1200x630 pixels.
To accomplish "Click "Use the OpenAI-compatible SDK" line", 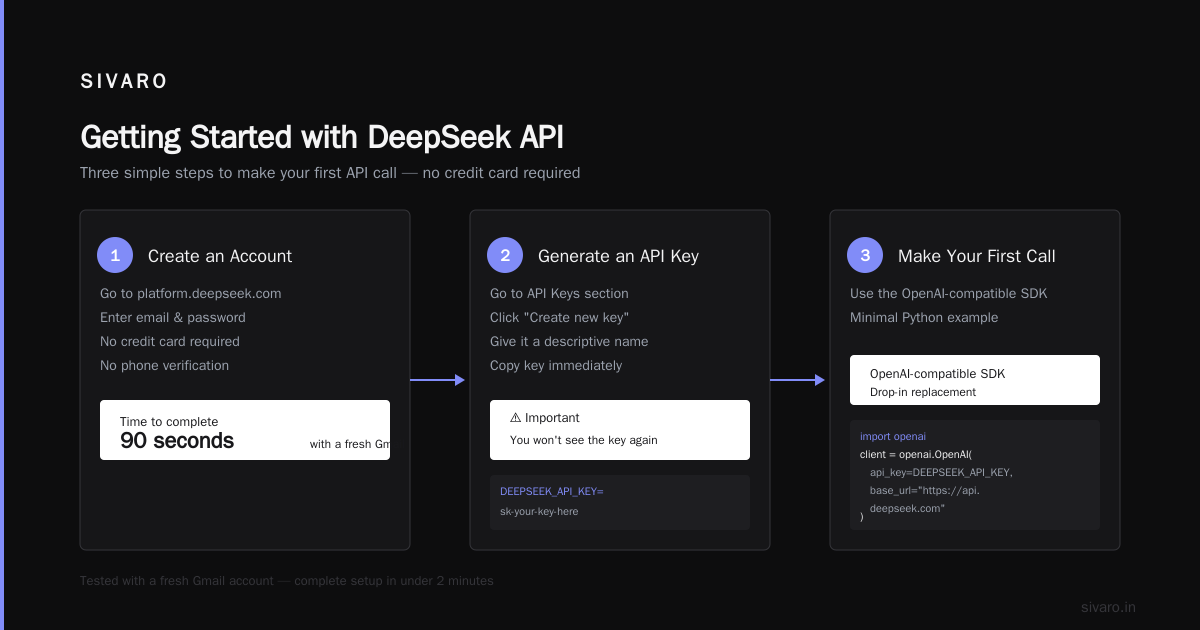I will (948, 293).
